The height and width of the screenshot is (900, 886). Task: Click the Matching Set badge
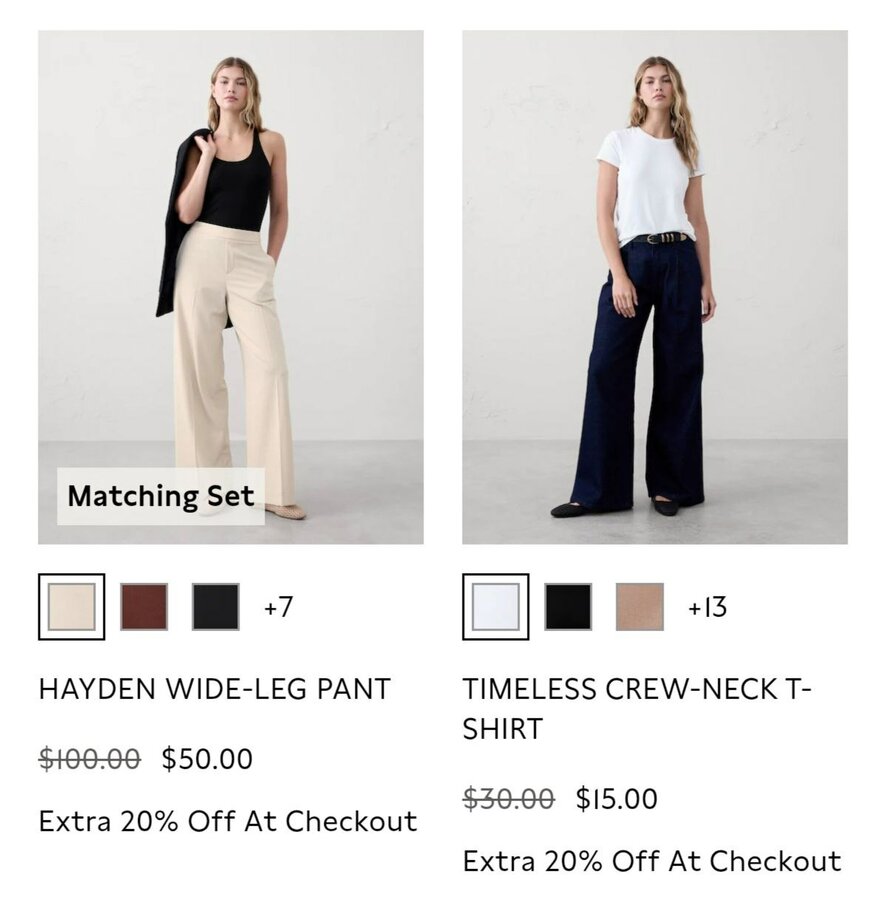[161, 496]
